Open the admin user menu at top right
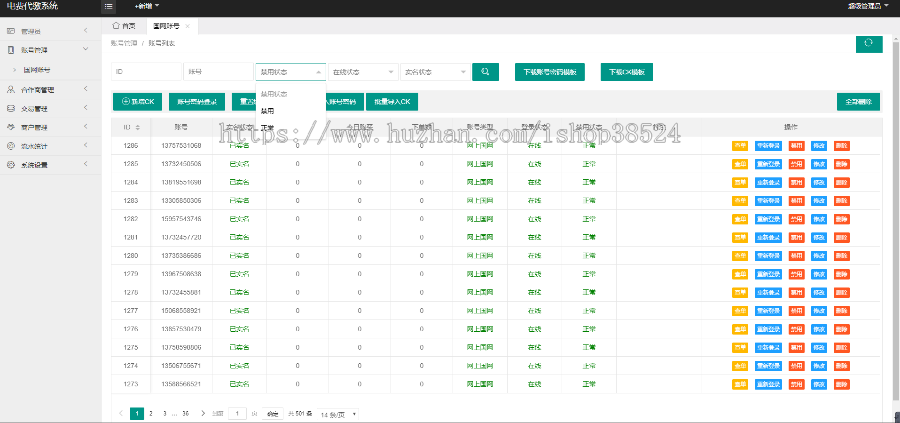This screenshot has height=423, width=900. click(x=866, y=6)
